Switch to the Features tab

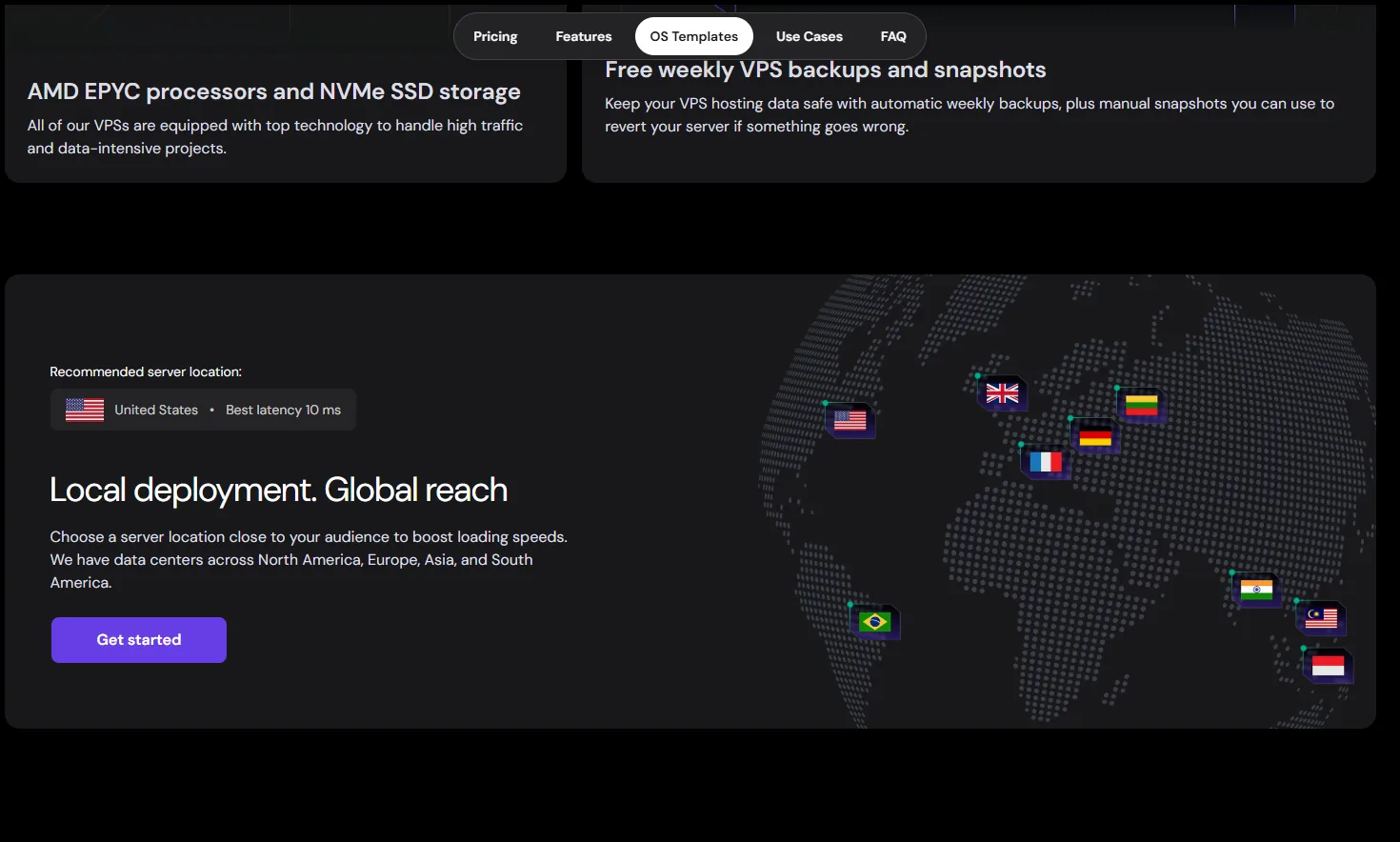pos(584,36)
